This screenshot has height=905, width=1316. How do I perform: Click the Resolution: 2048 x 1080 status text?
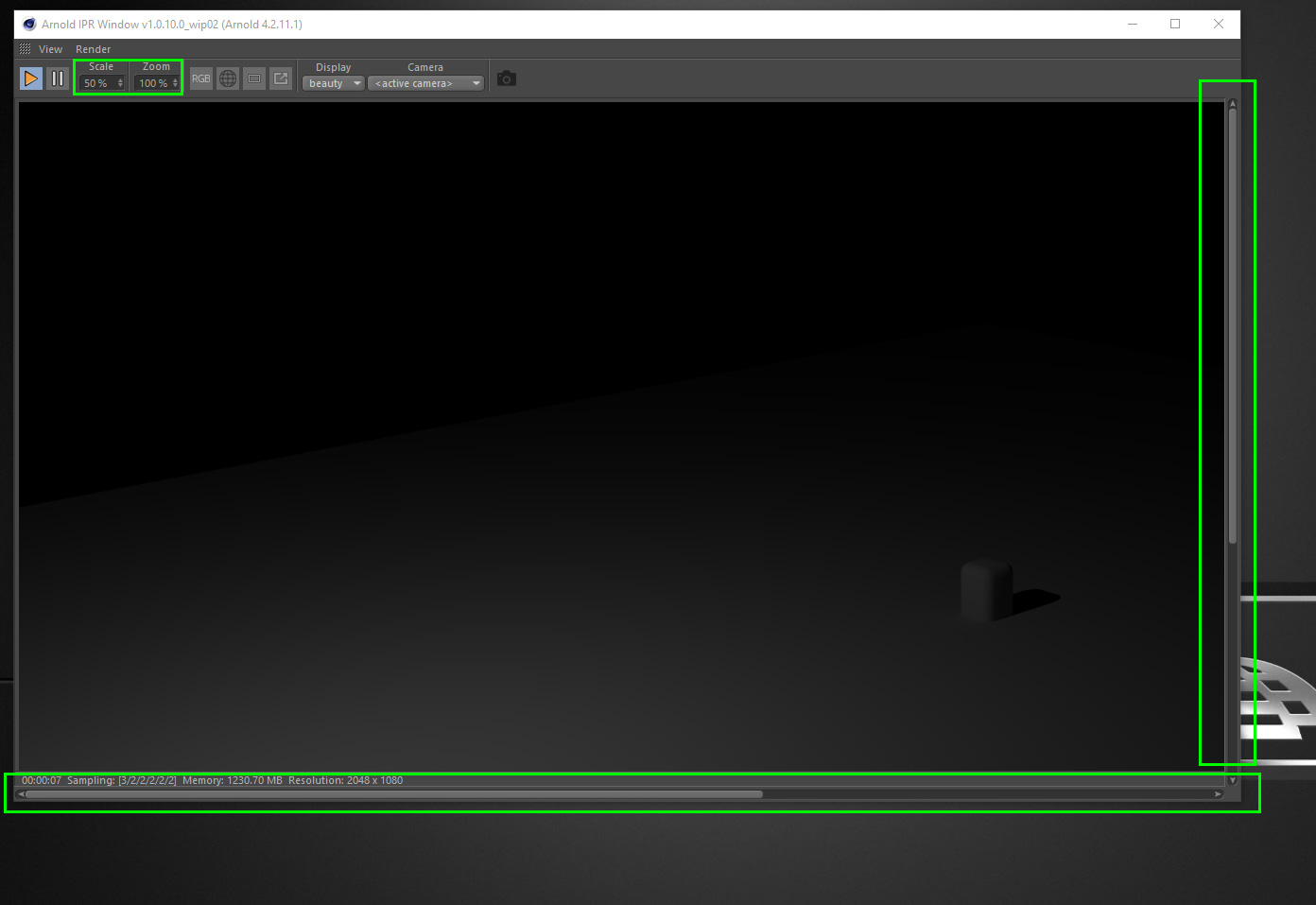345,780
